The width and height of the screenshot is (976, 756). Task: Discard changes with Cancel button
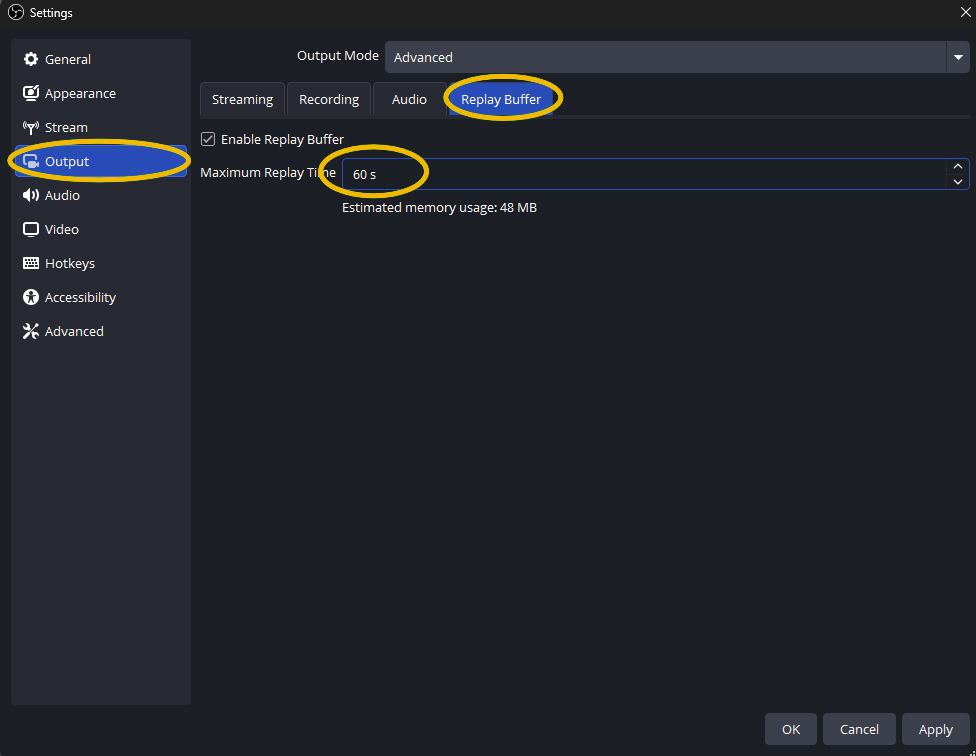coord(859,729)
